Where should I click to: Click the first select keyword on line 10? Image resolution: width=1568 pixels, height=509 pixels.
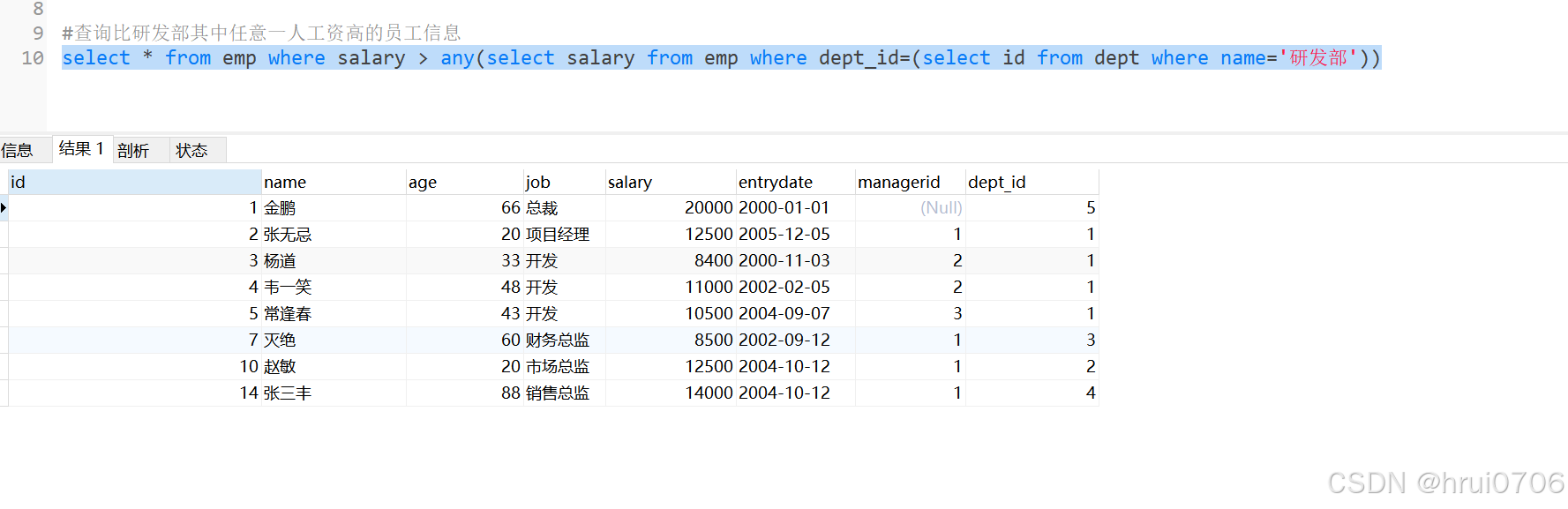tap(96, 58)
